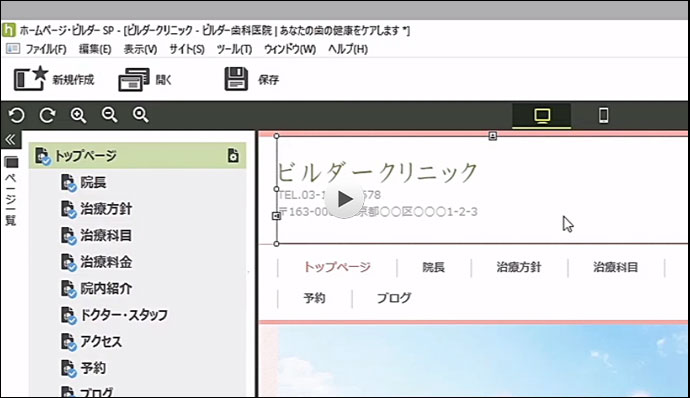Open the ファイル(F) menu
The height and width of the screenshot is (398, 690).
46,49
